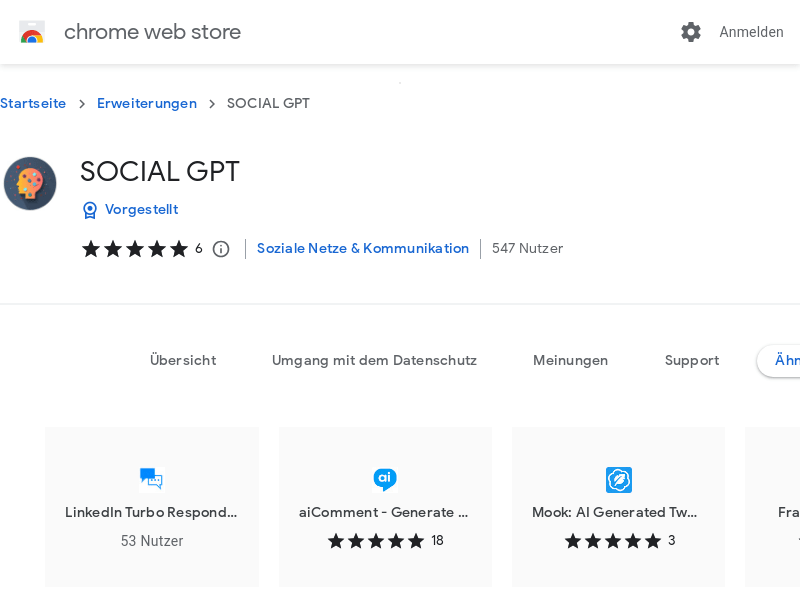Click the SOCIAL GPT breadcrumb text
The width and height of the screenshot is (800, 600).
pyautogui.click(x=268, y=103)
